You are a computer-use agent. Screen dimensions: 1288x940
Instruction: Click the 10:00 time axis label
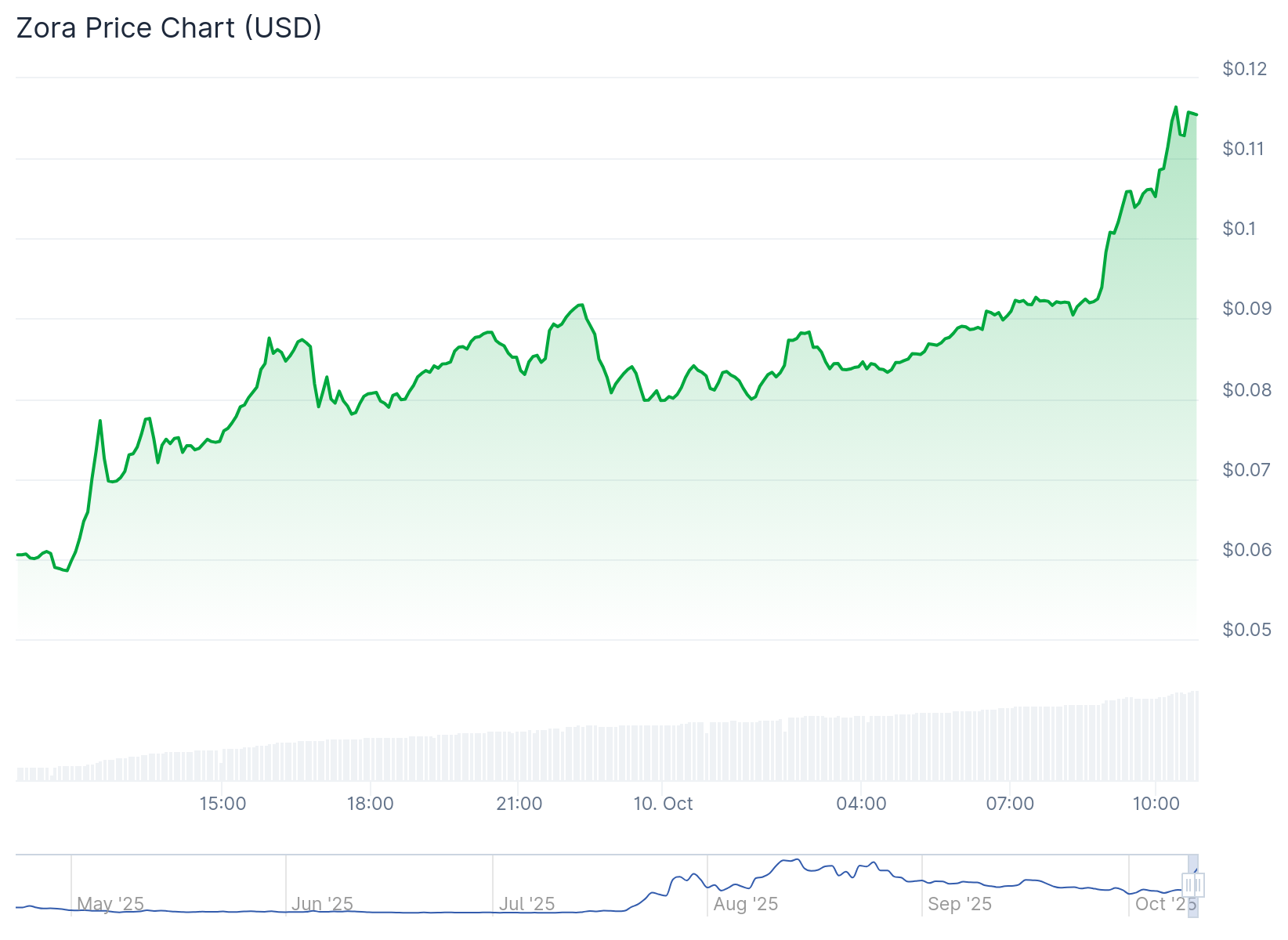point(1156,804)
